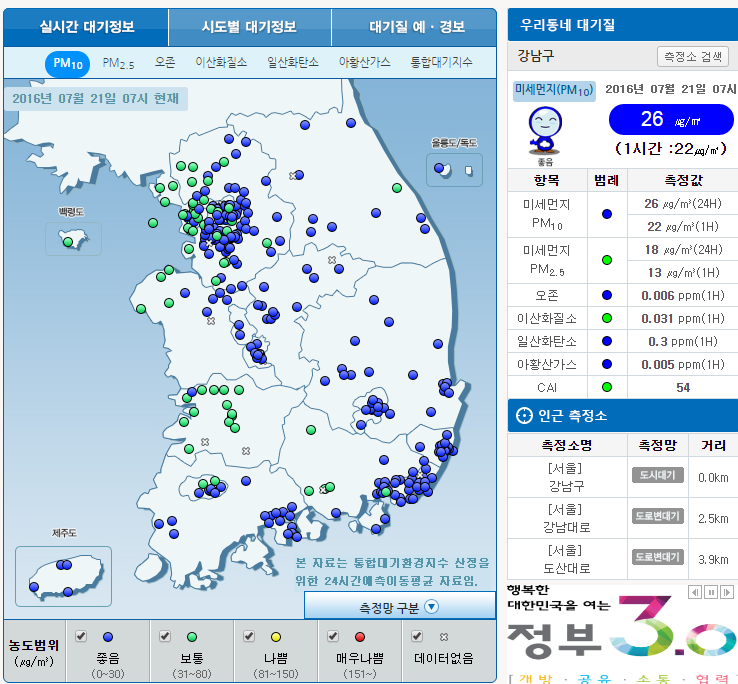The image size is (738, 684).
Task: Click the 측정소 검색 button
Action: click(692, 56)
